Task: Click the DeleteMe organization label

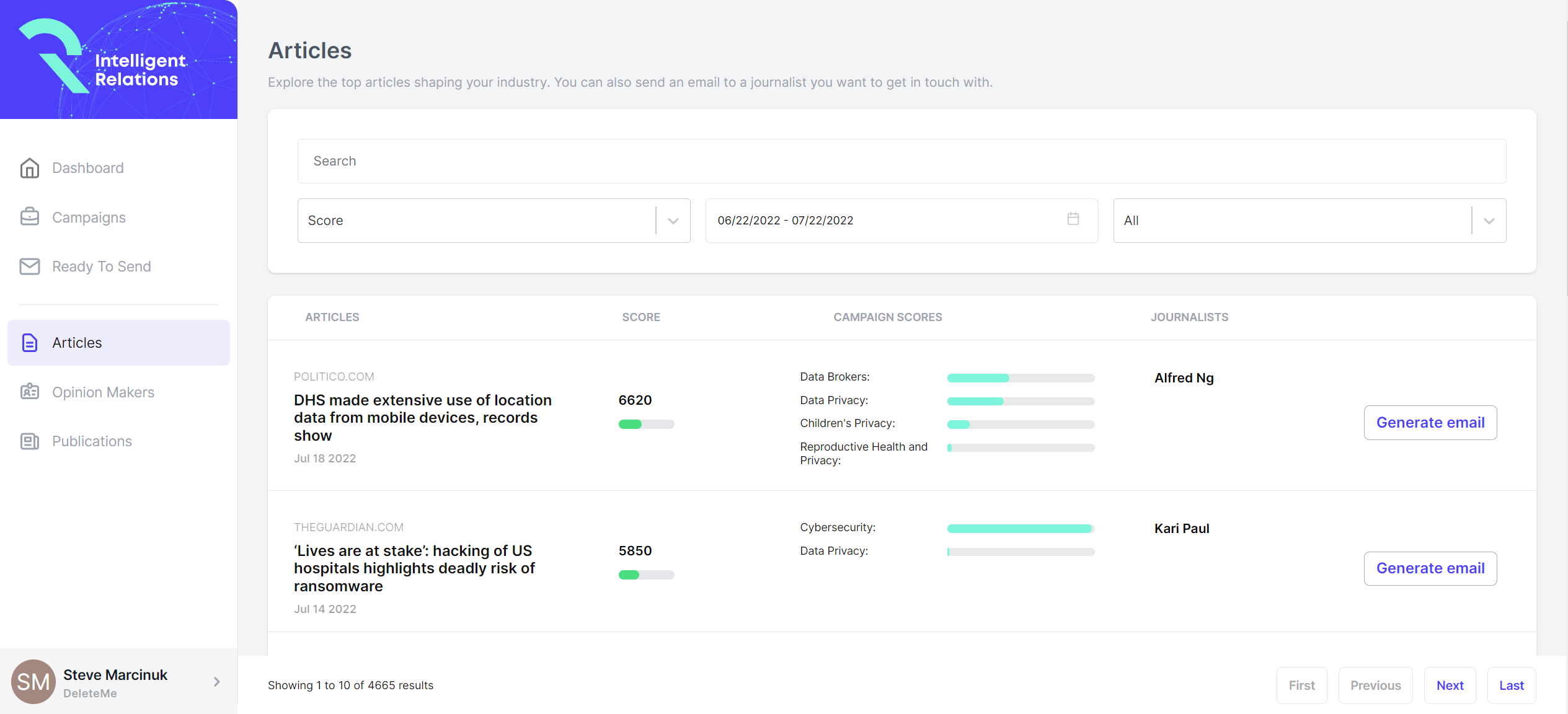Action: pyautogui.click(x=90, y=694)
